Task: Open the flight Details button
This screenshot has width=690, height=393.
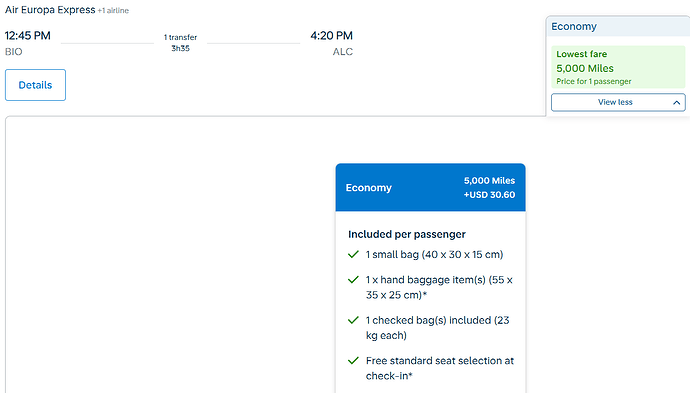Action: click(35, 85)
